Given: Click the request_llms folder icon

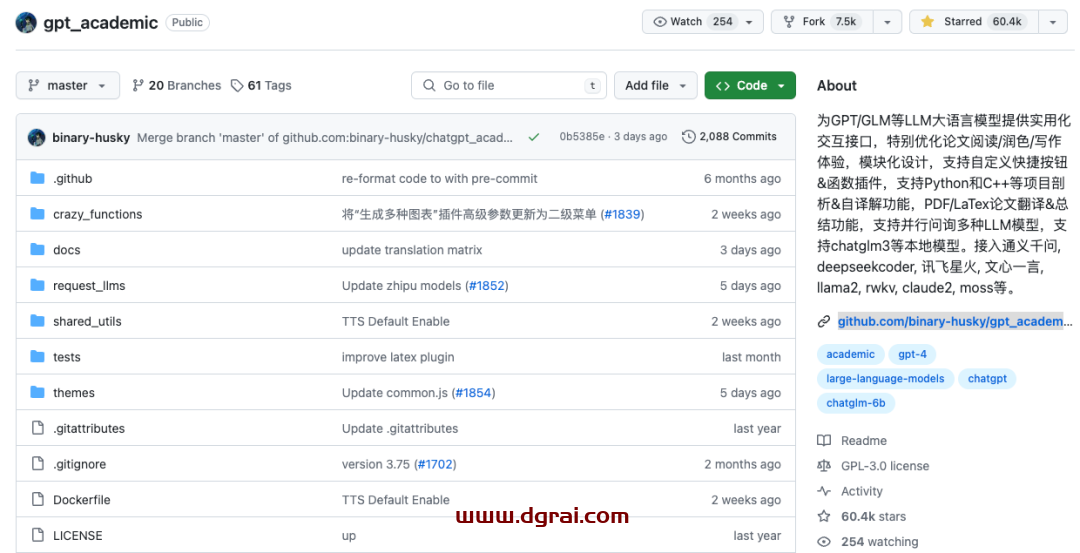Looking at the screenshot, I should point(38,285).
